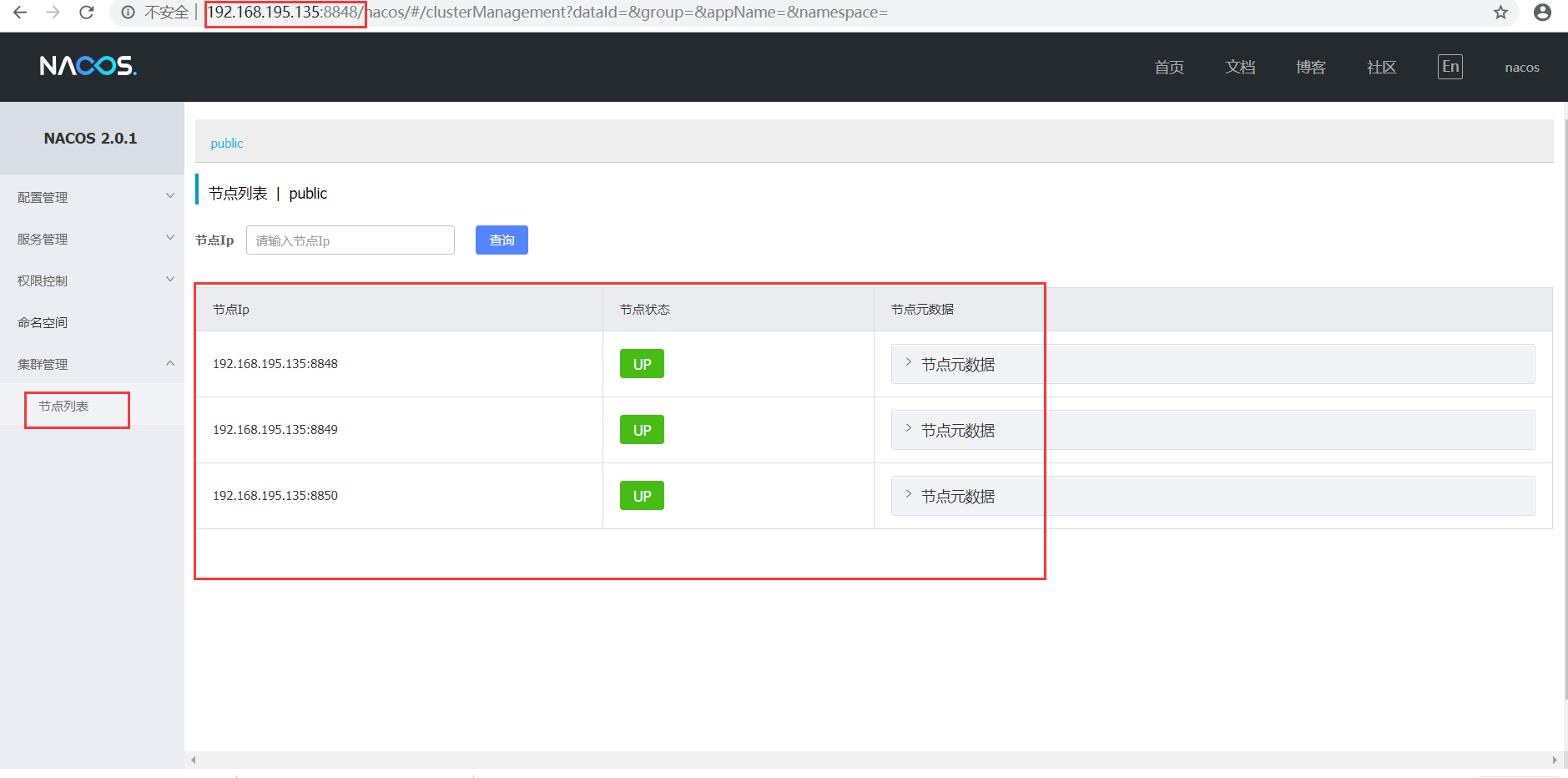The width and height of the screenshot is (1568, 778).
Task: Click the horizontal scrollbar left arrow
Action: pos(194,760)
